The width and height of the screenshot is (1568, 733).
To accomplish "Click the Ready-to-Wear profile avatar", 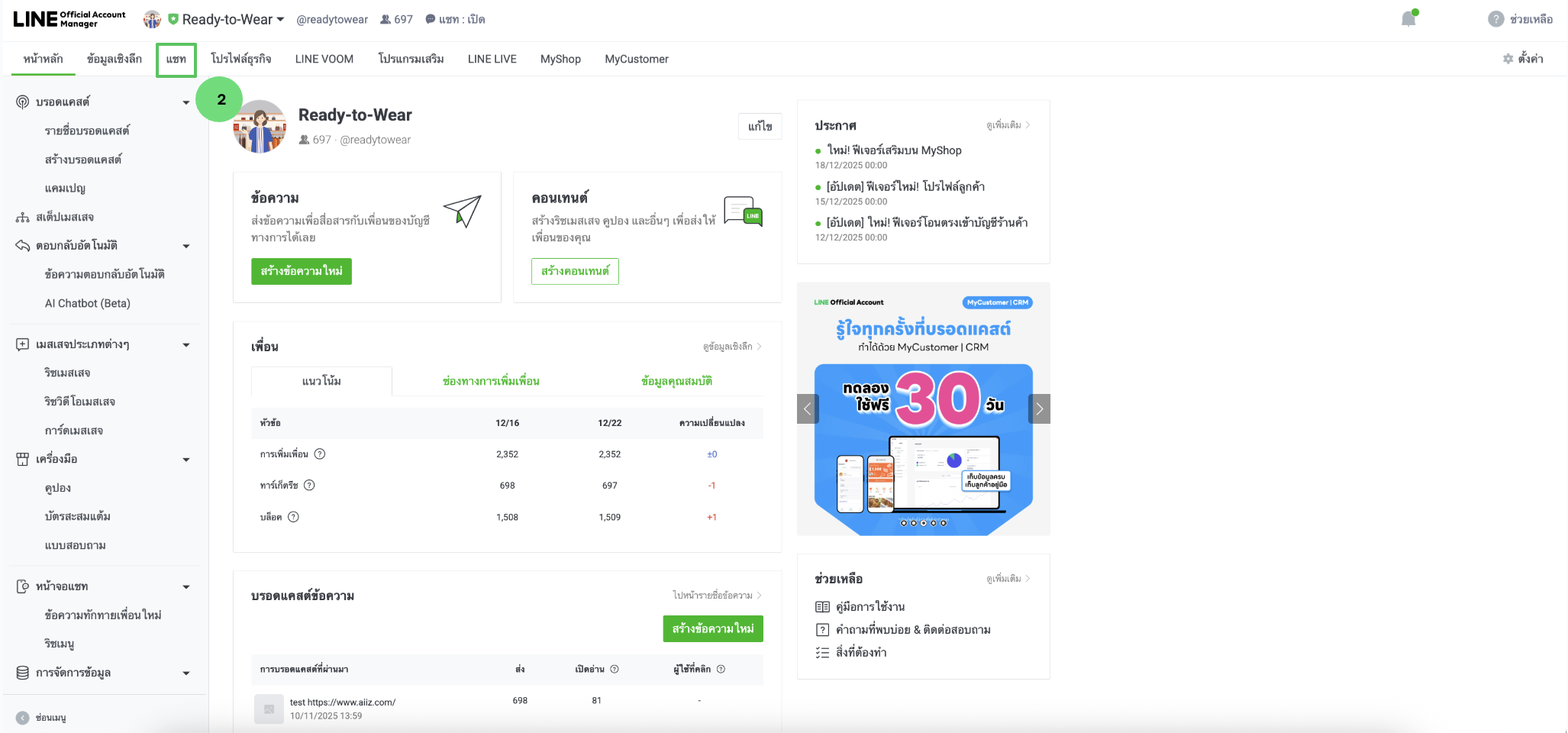I will coord(260,127).
